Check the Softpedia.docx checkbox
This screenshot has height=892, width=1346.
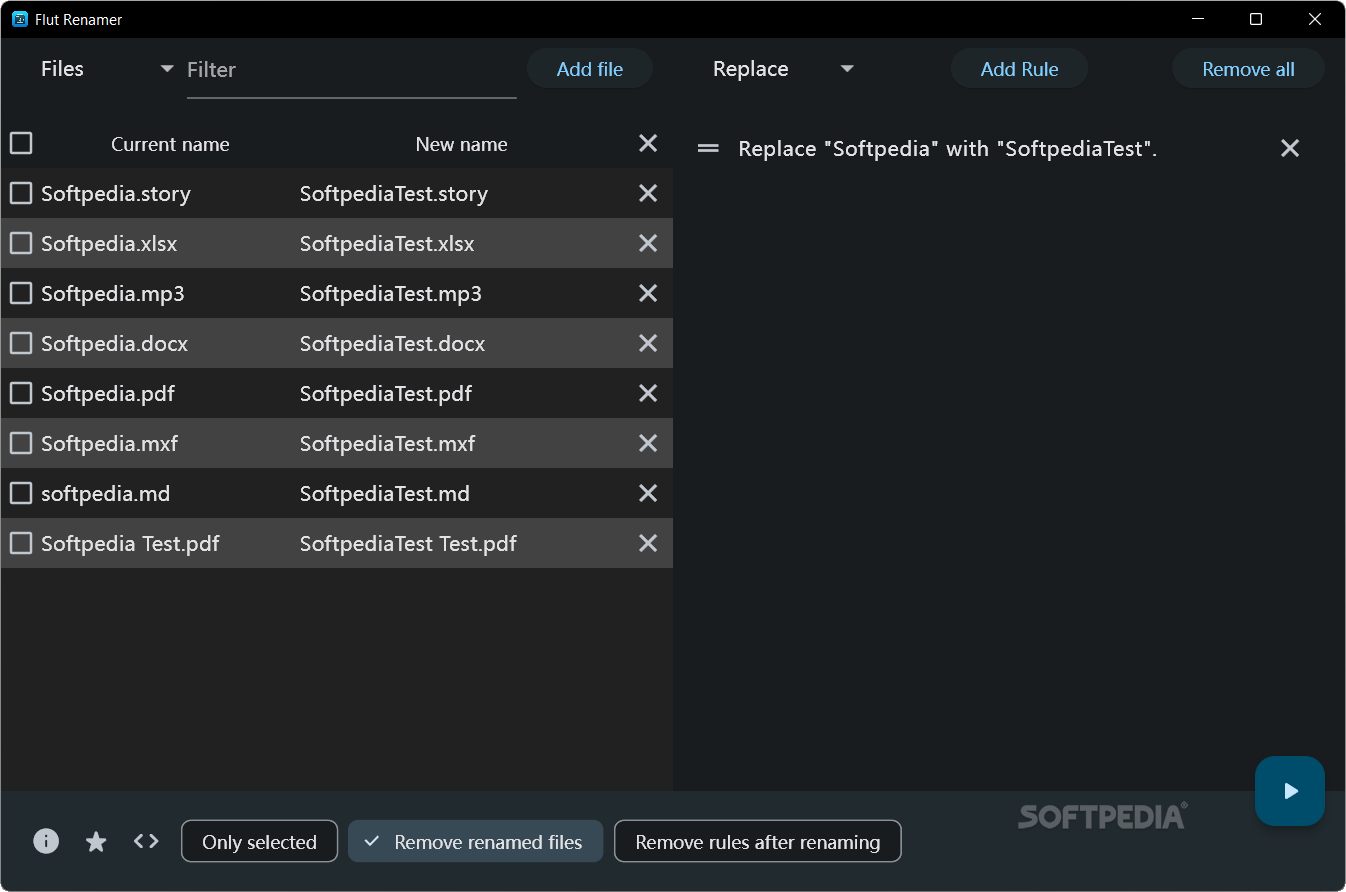[21, 343]
